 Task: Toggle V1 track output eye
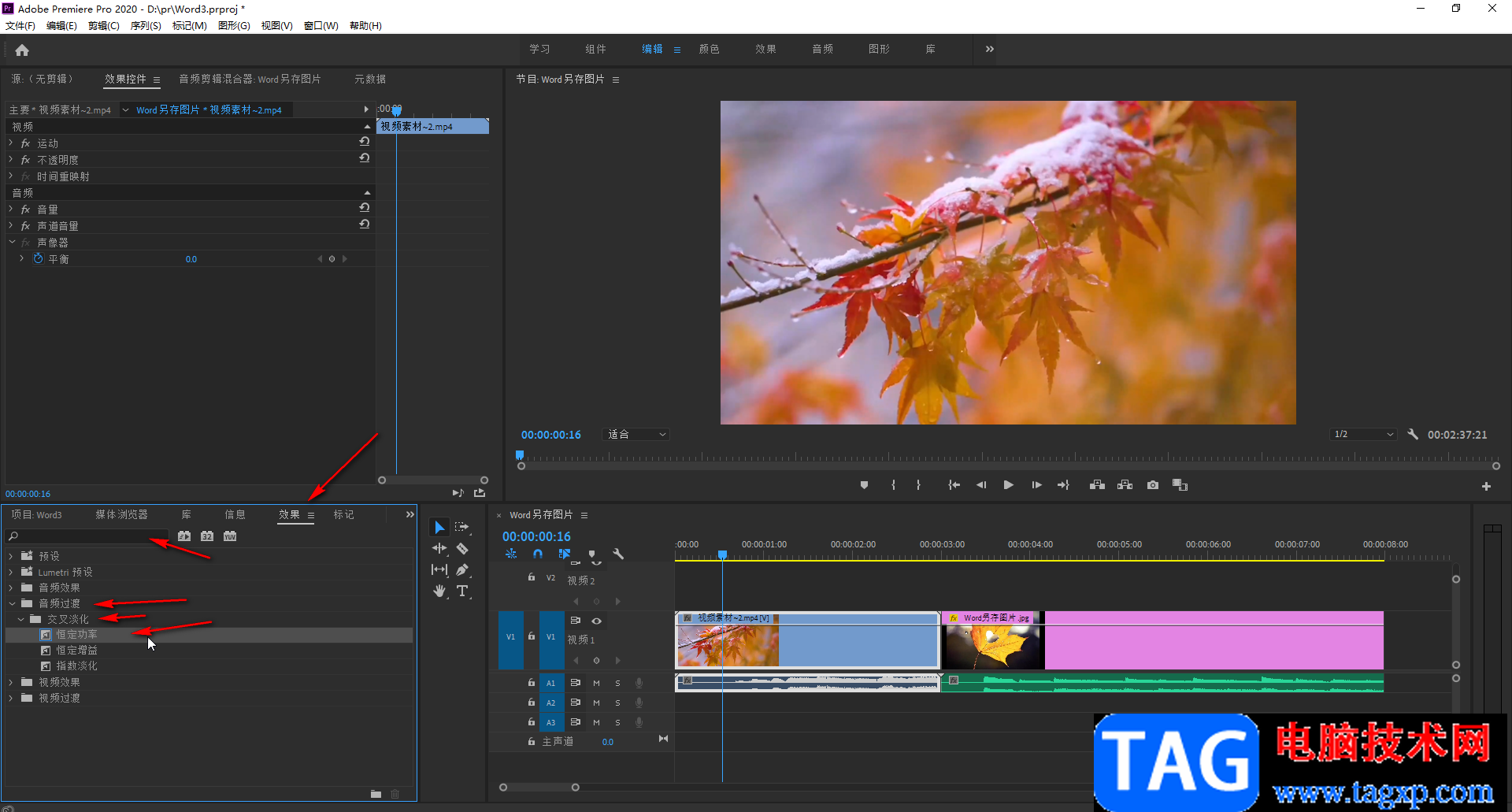tap(596, 621)
